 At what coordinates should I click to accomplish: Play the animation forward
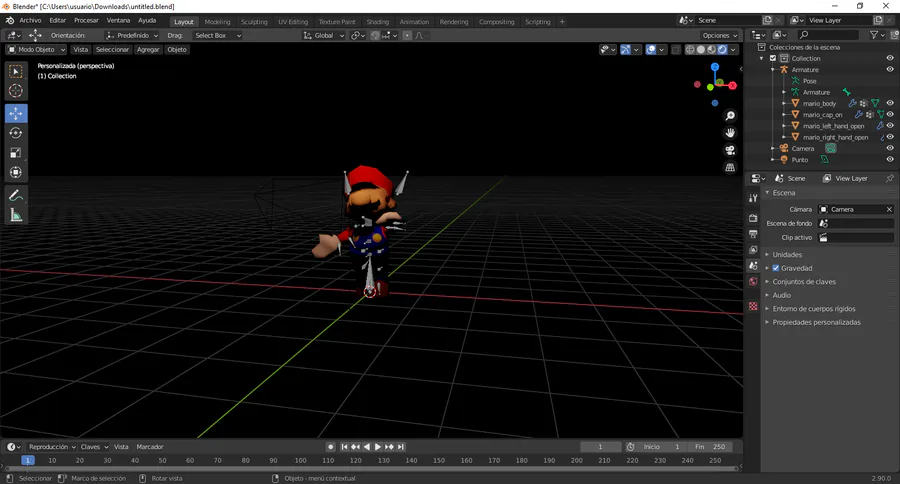click(x=378, y=447)
